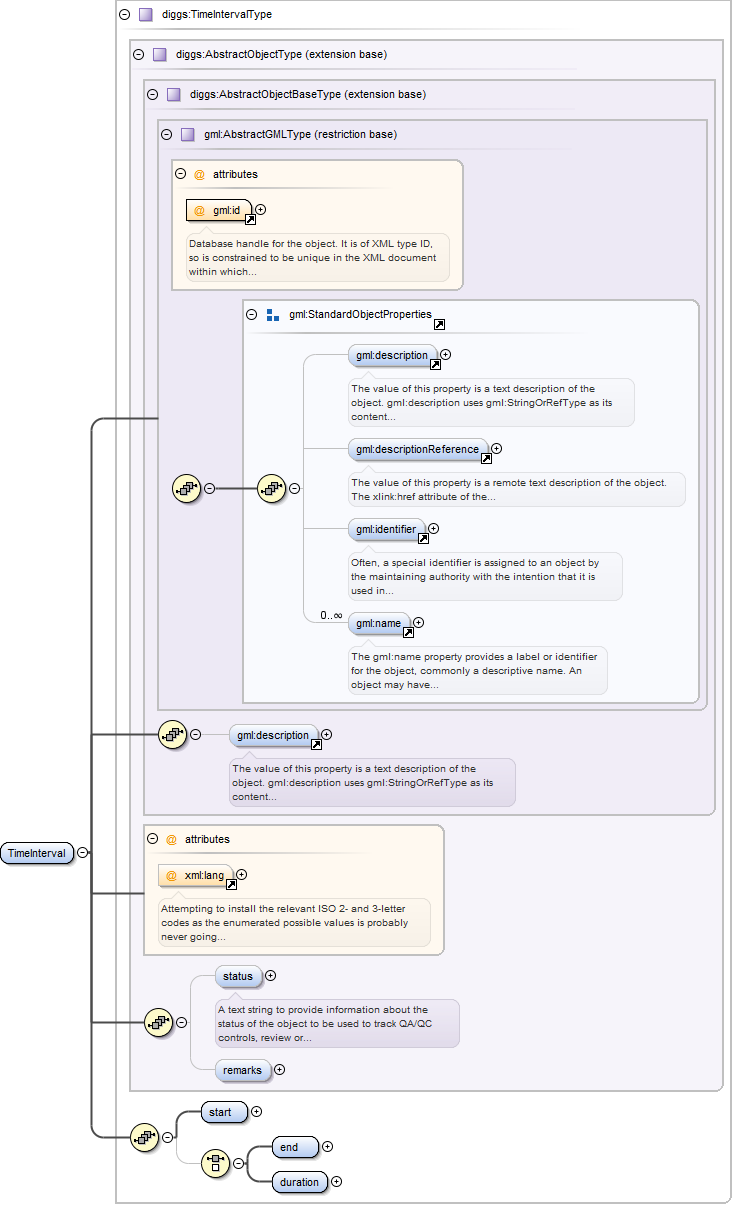Expand the status element details
733x1205 pixels.
tap(270, 975)
